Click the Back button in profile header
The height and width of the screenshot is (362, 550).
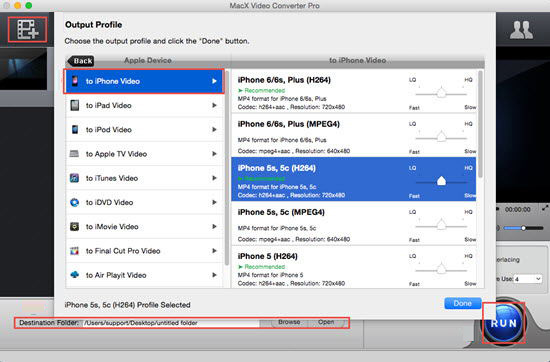(81, 61)
